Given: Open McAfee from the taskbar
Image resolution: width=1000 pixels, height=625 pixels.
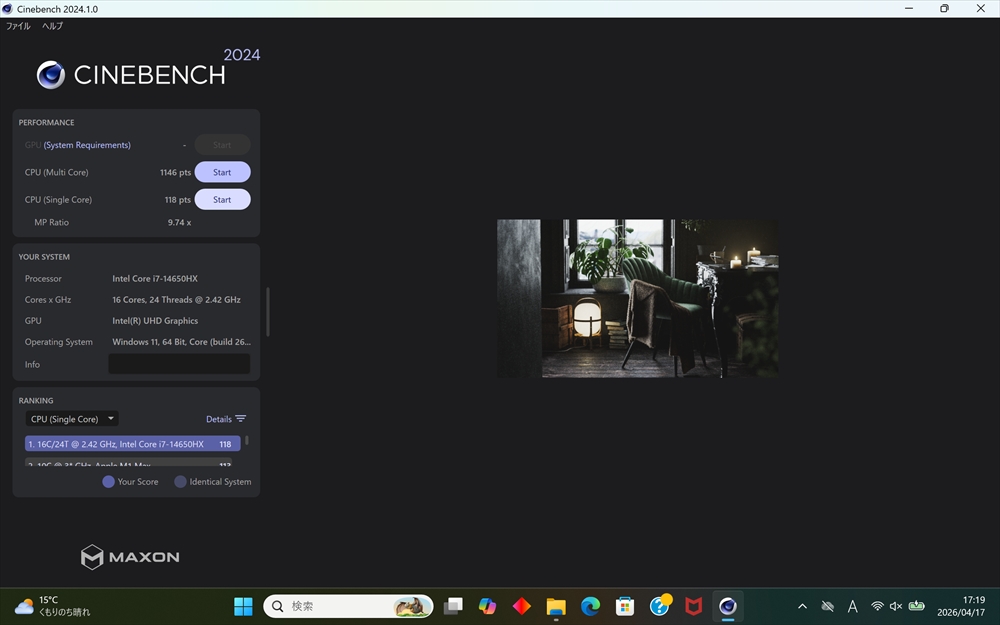Looking at the screenshot, I should click(694, 606).
